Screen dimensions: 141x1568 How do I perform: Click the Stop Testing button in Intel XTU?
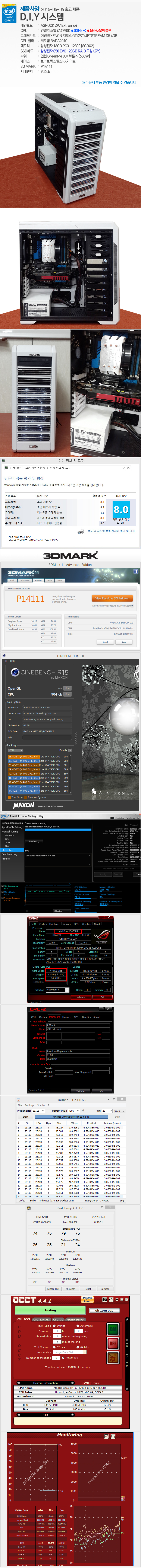tap(34, 841)
